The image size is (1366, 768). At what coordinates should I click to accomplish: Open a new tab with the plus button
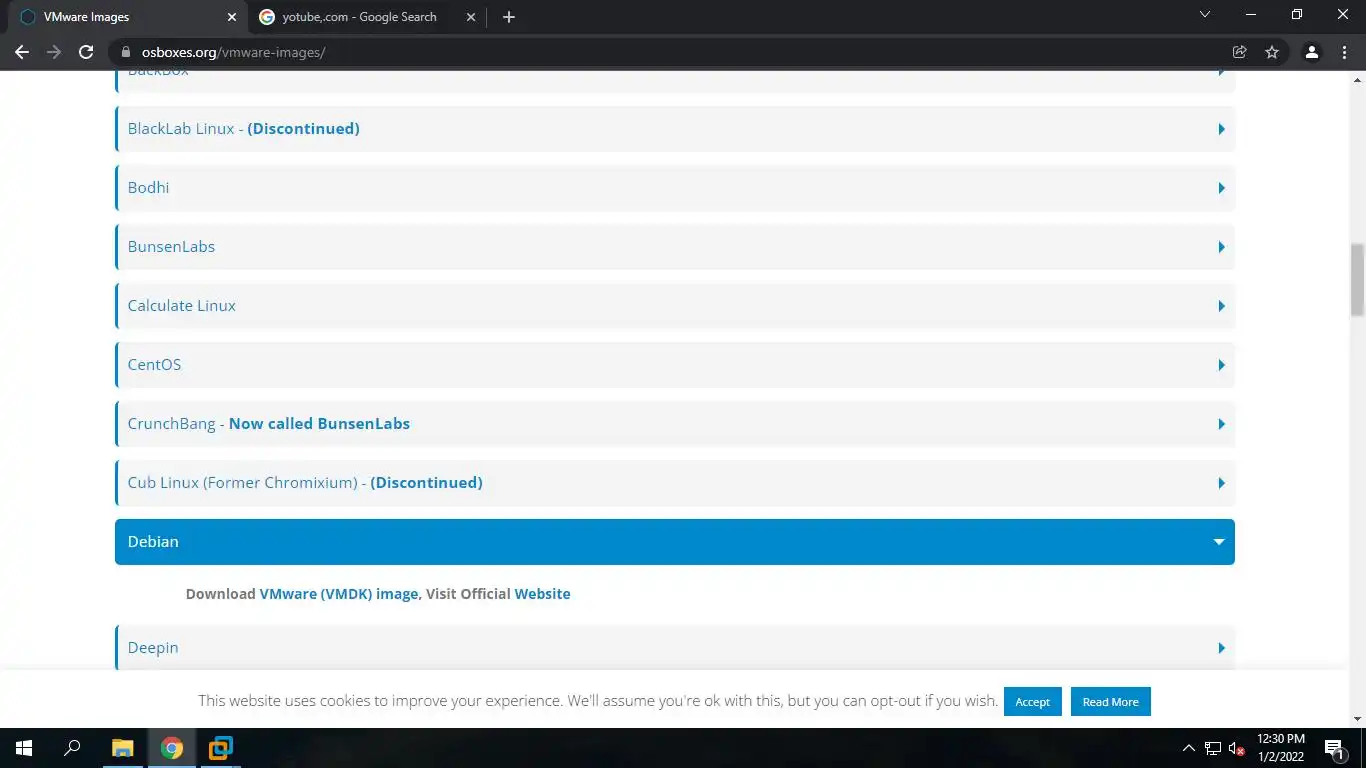point(509,17)
